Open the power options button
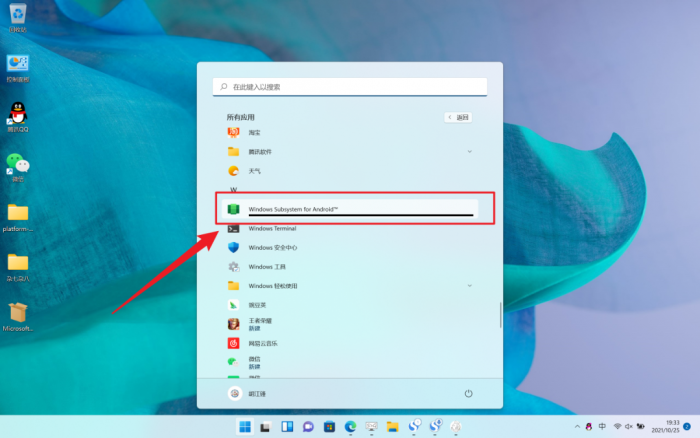 (x=468, y=394)
